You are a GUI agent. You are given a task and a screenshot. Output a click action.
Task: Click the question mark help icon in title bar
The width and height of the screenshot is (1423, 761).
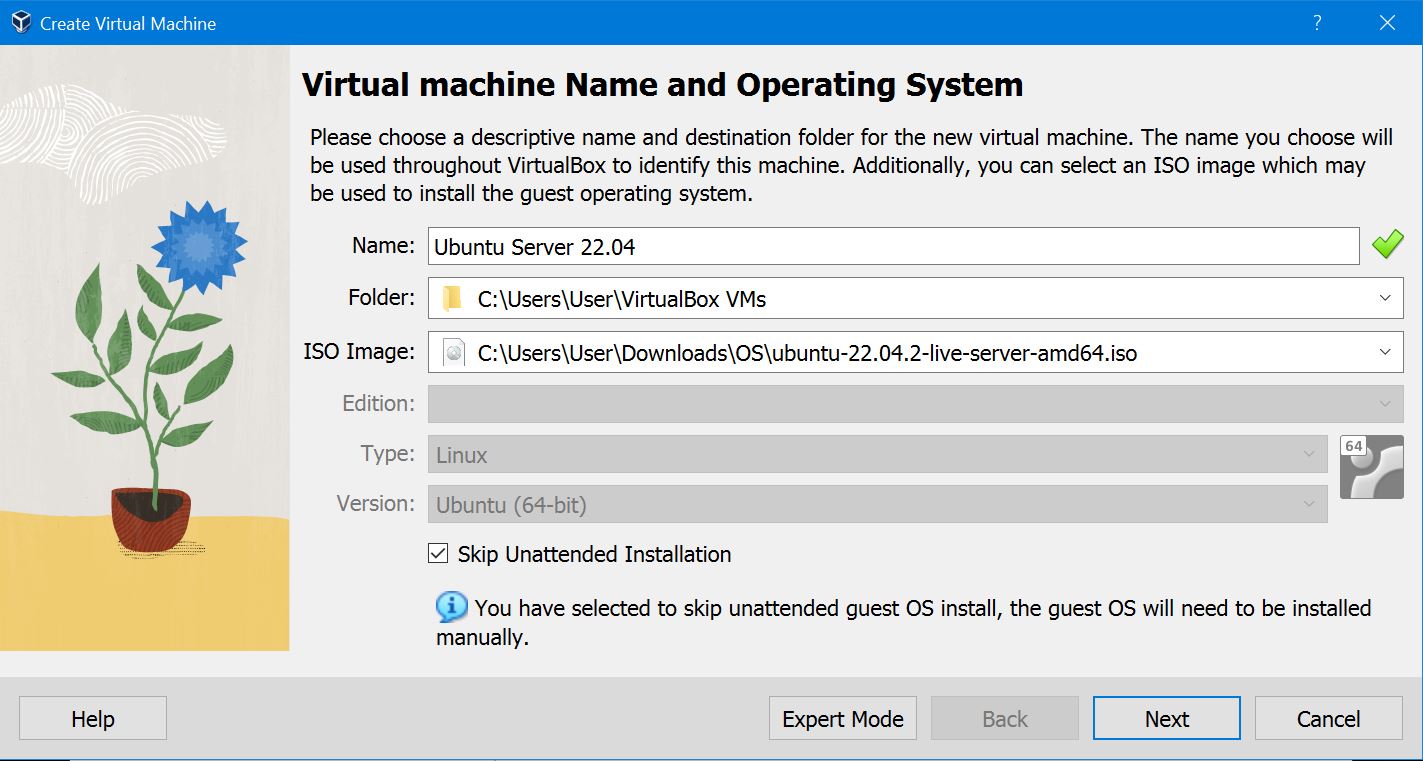click(x=1317, y=22)
